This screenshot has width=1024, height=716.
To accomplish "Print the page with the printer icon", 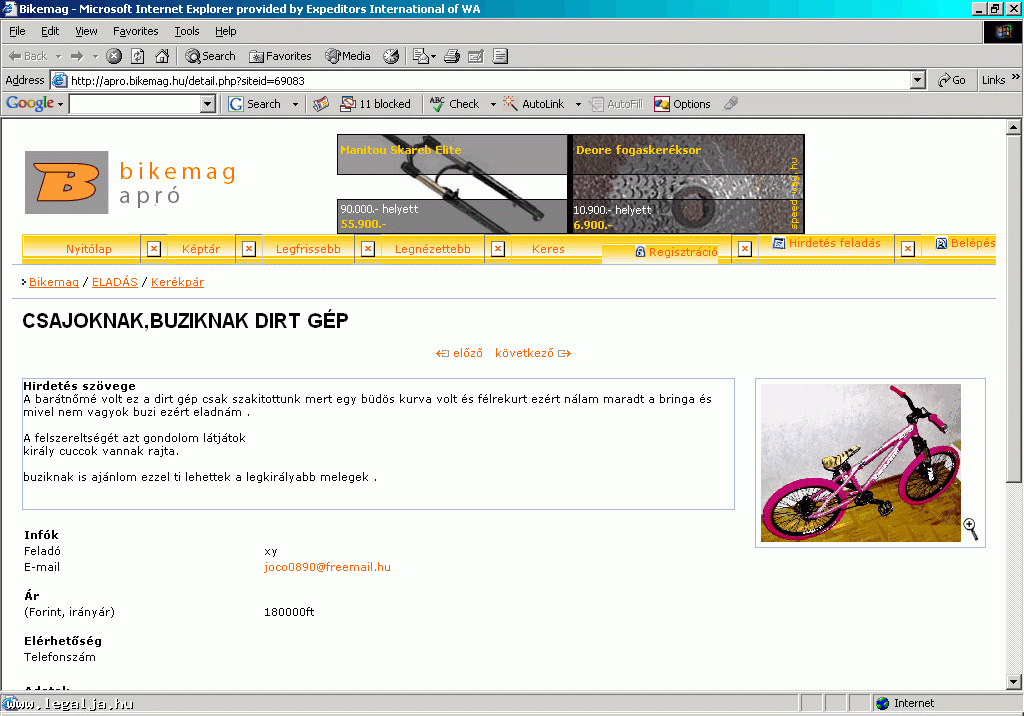I will tap(452, 56).
